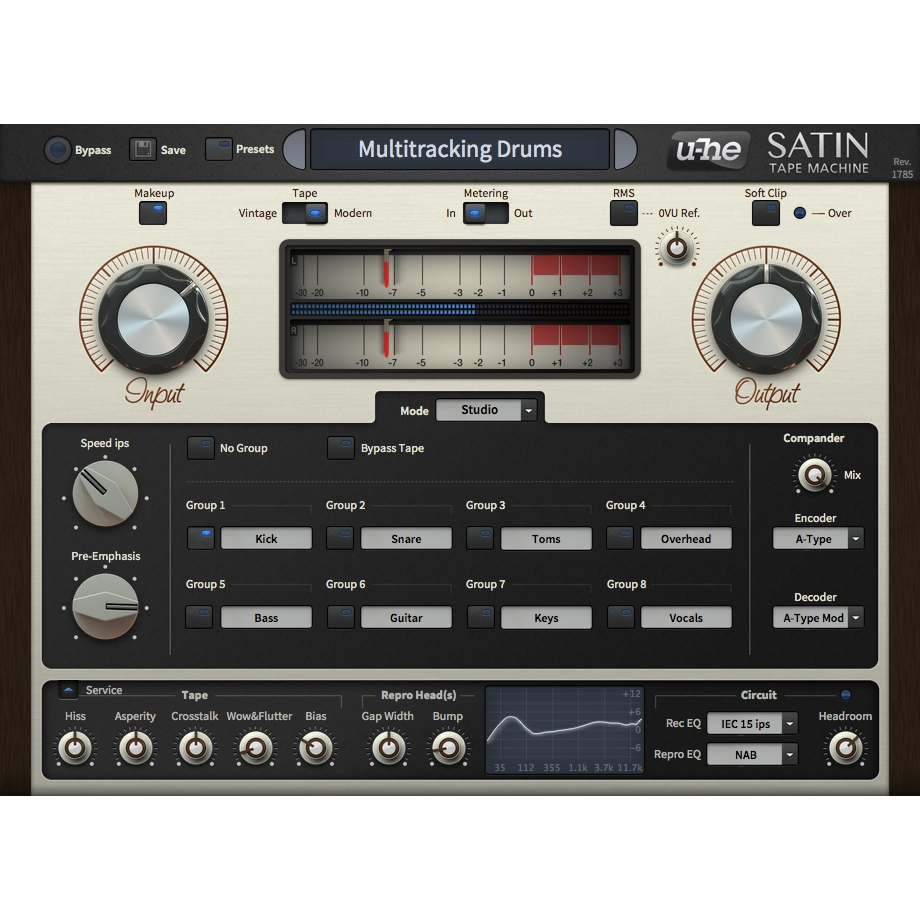The width and height of the screenshot is (920, 920).
Task: Click the Guitar group name field
Action: coord(406,618)
